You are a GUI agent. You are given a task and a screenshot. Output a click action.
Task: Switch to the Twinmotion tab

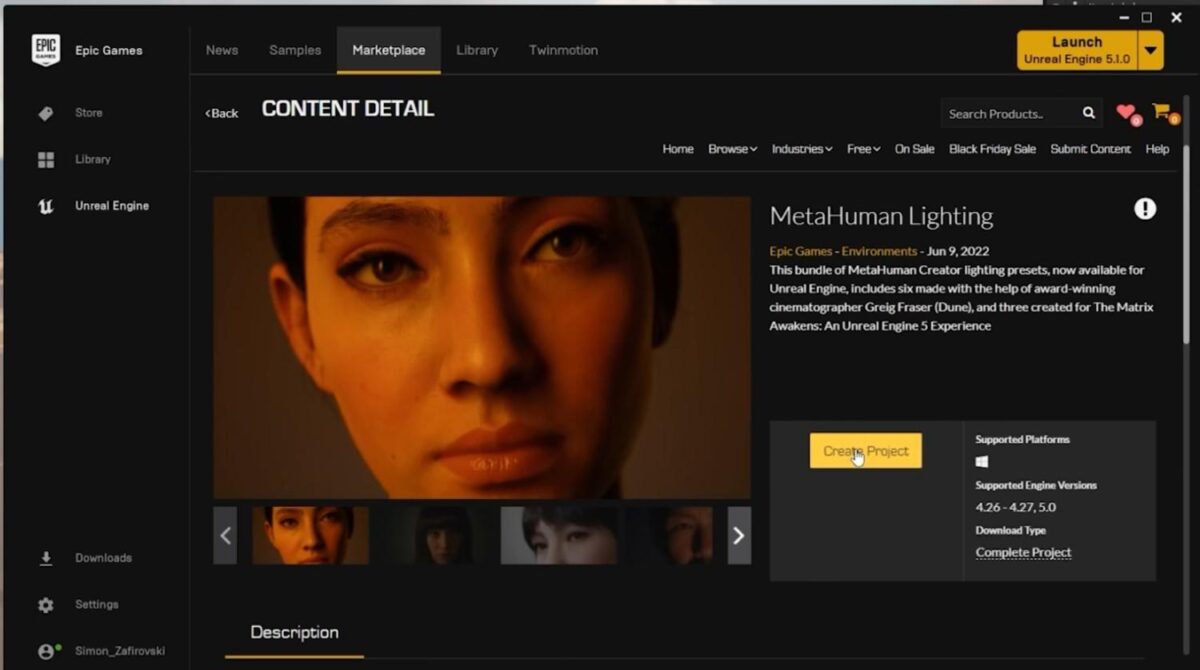[563, 50]
